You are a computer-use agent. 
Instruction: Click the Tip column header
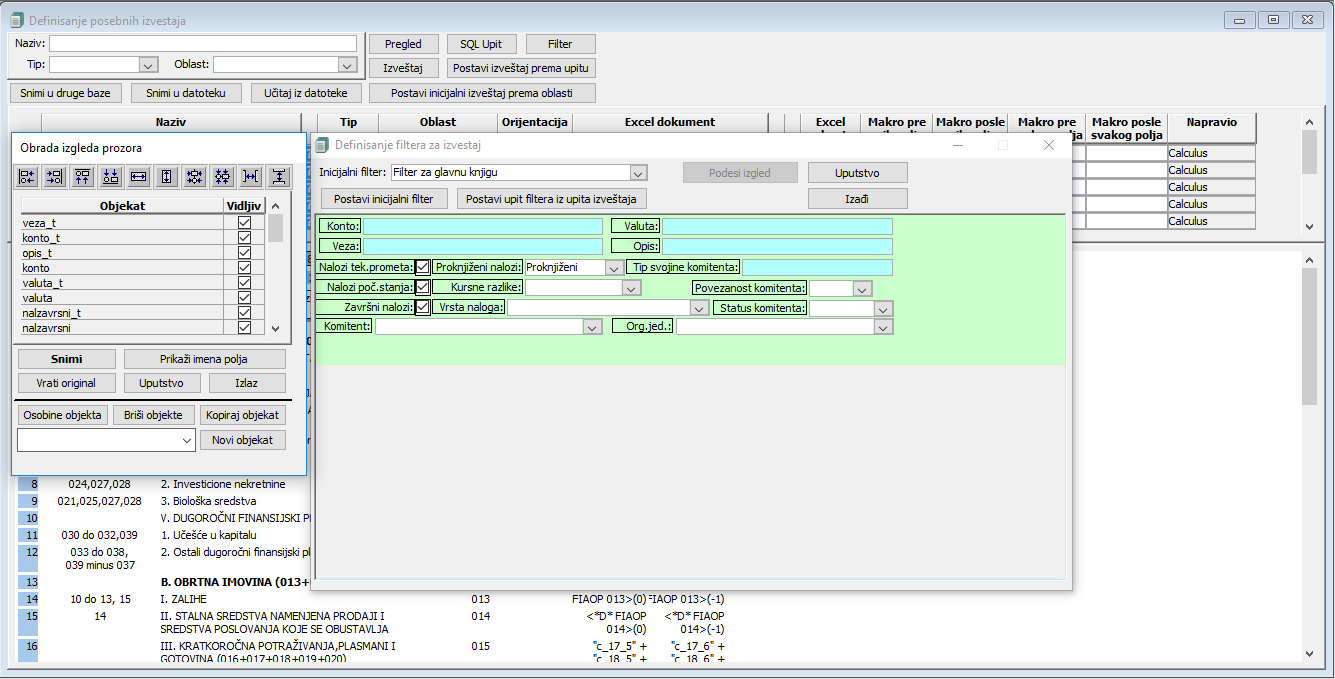[x=348, y=122]
